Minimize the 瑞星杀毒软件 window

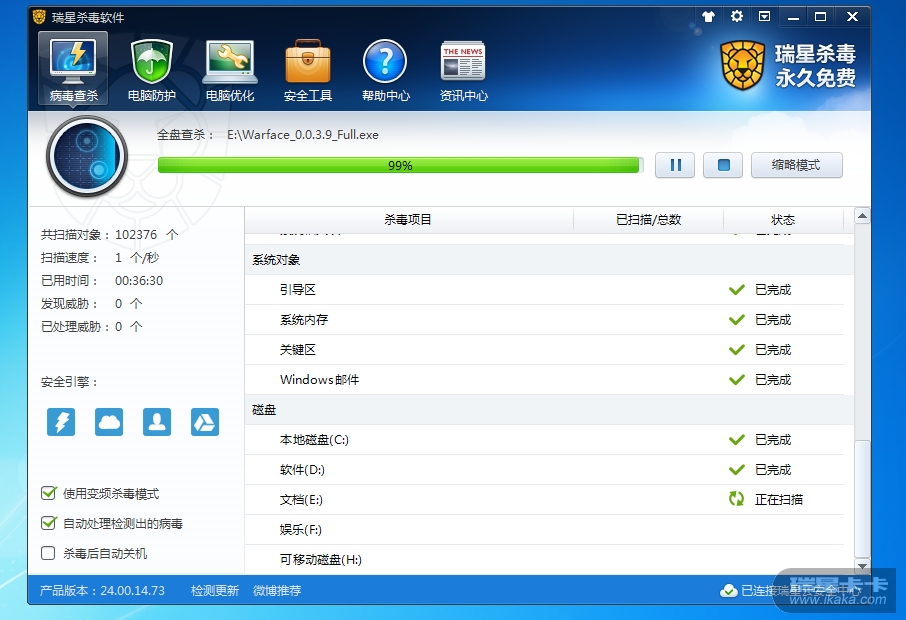coord(793,17)
